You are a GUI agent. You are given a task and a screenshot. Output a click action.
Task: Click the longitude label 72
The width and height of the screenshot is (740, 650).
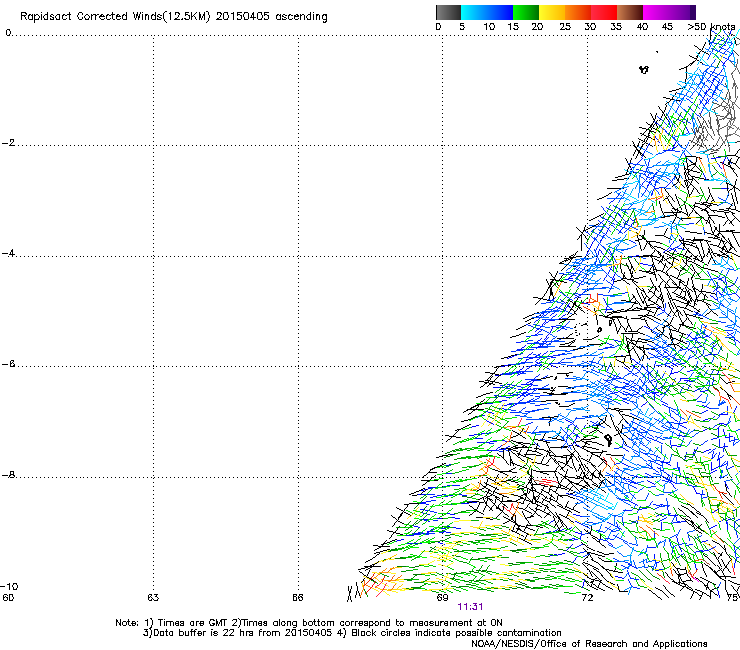pos(587,598)
